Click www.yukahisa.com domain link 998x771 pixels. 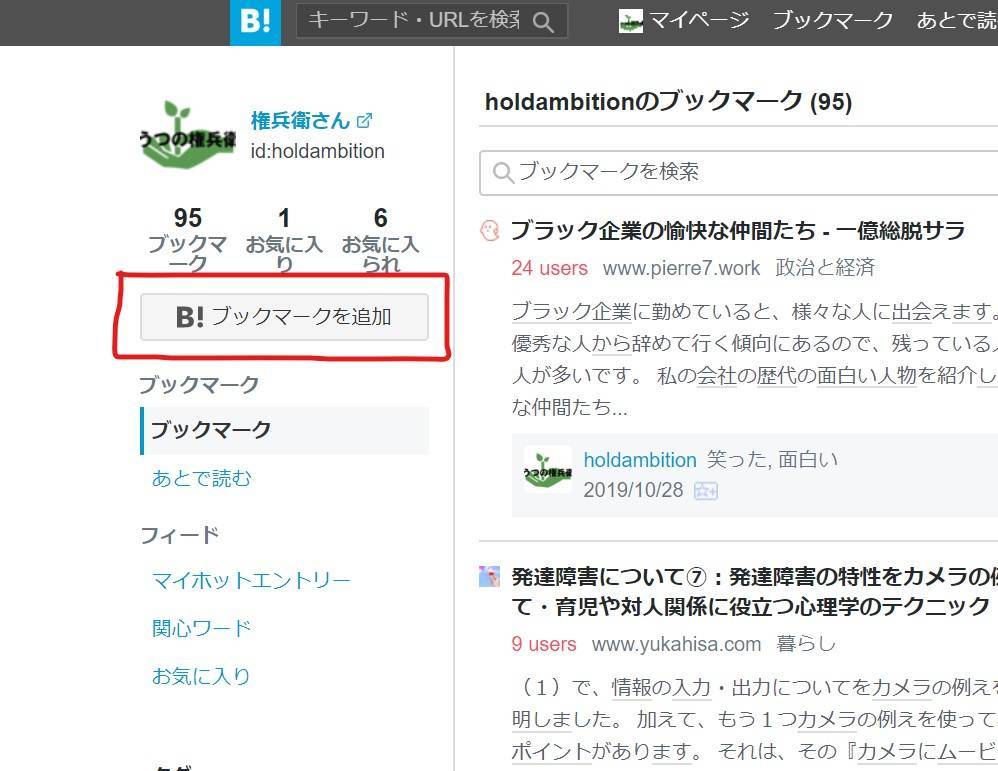click(x=676, y=644)
